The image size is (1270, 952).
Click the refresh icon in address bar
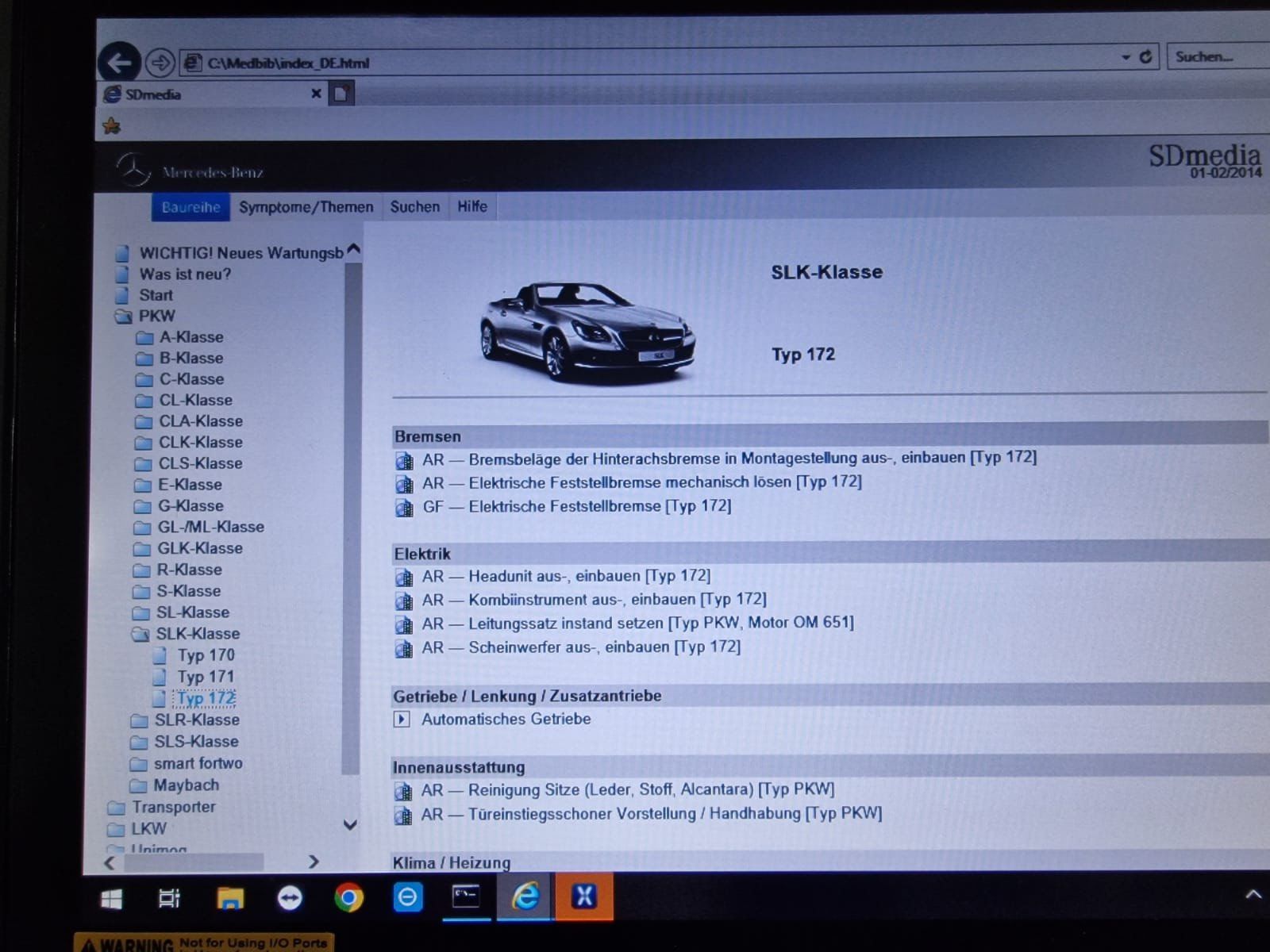pos(1145,57)
